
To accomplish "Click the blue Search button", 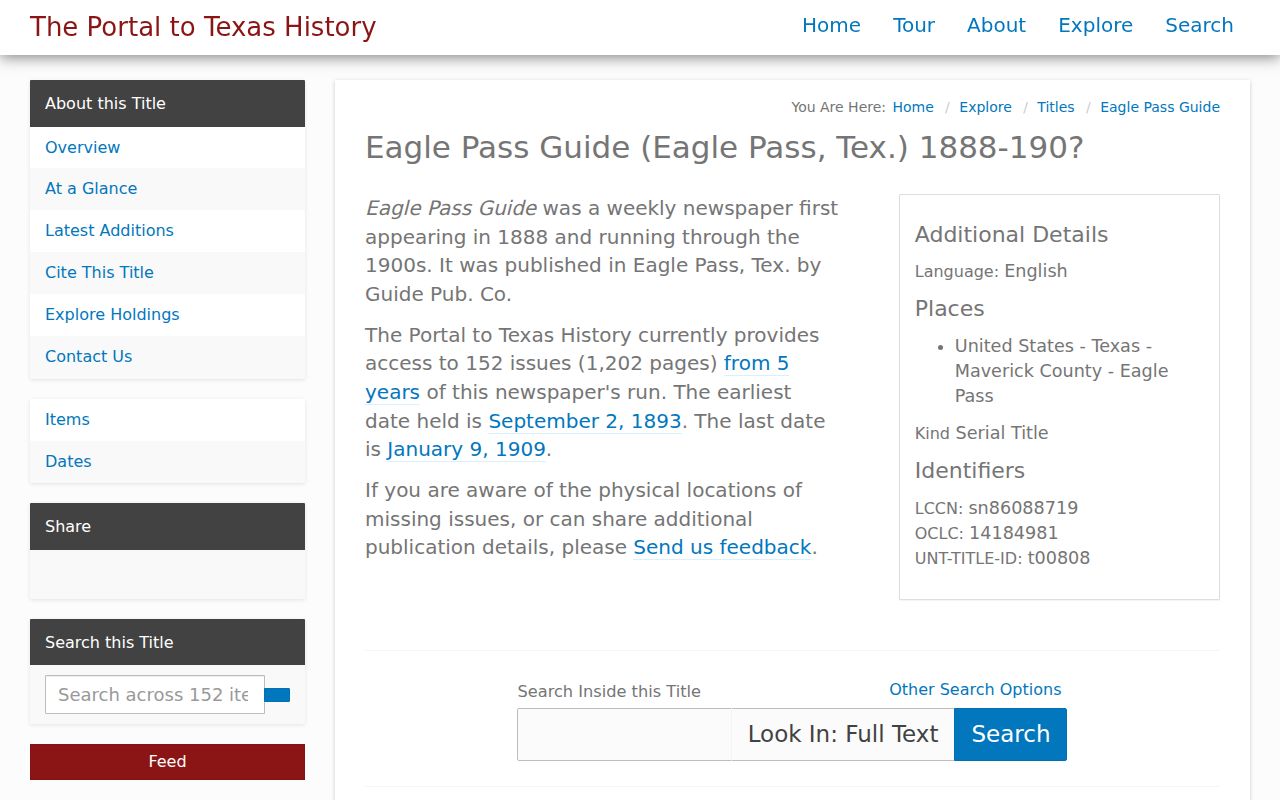I will (1010, 734).
